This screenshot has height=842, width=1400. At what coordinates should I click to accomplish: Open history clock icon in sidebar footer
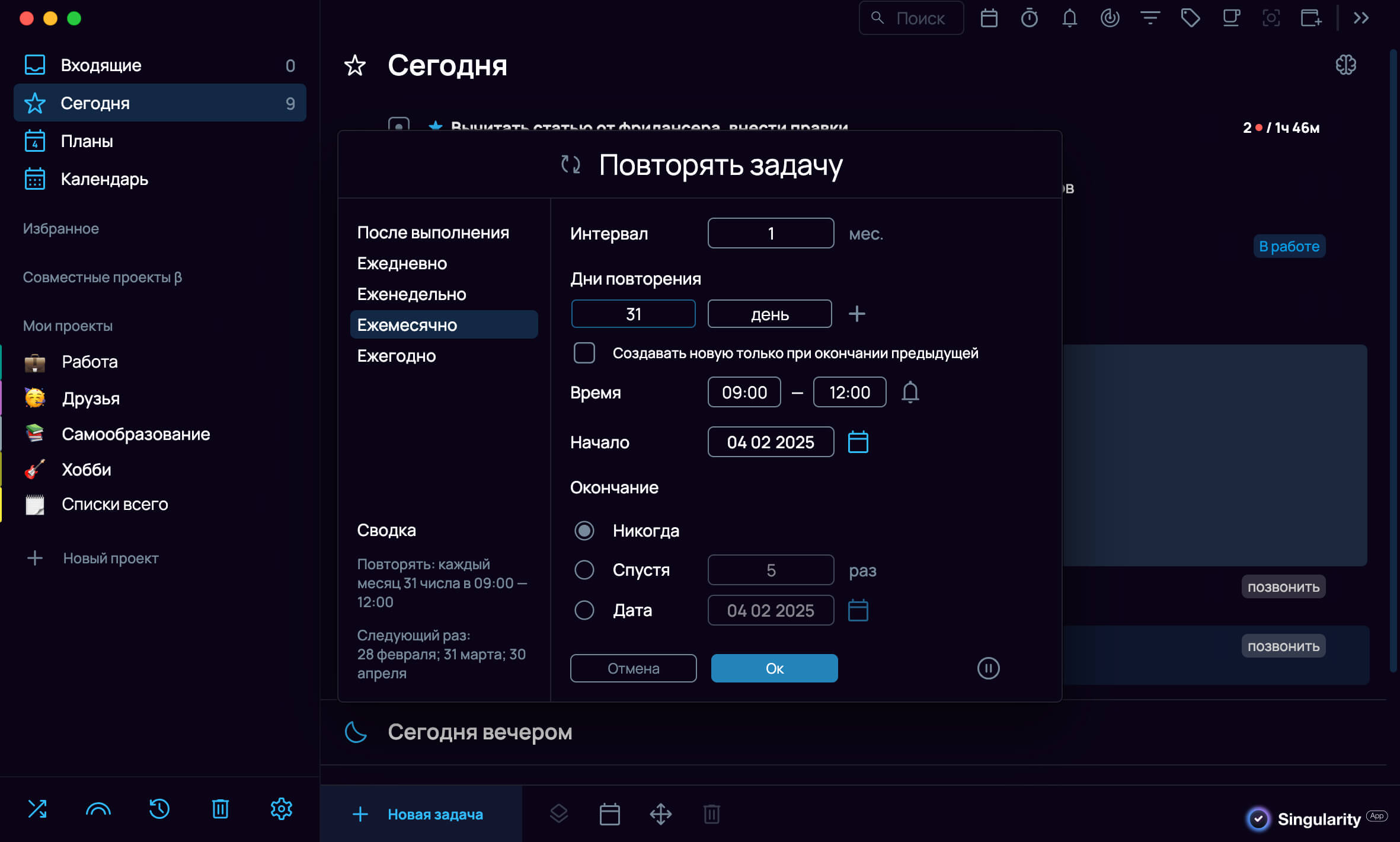tap(159, 809)
